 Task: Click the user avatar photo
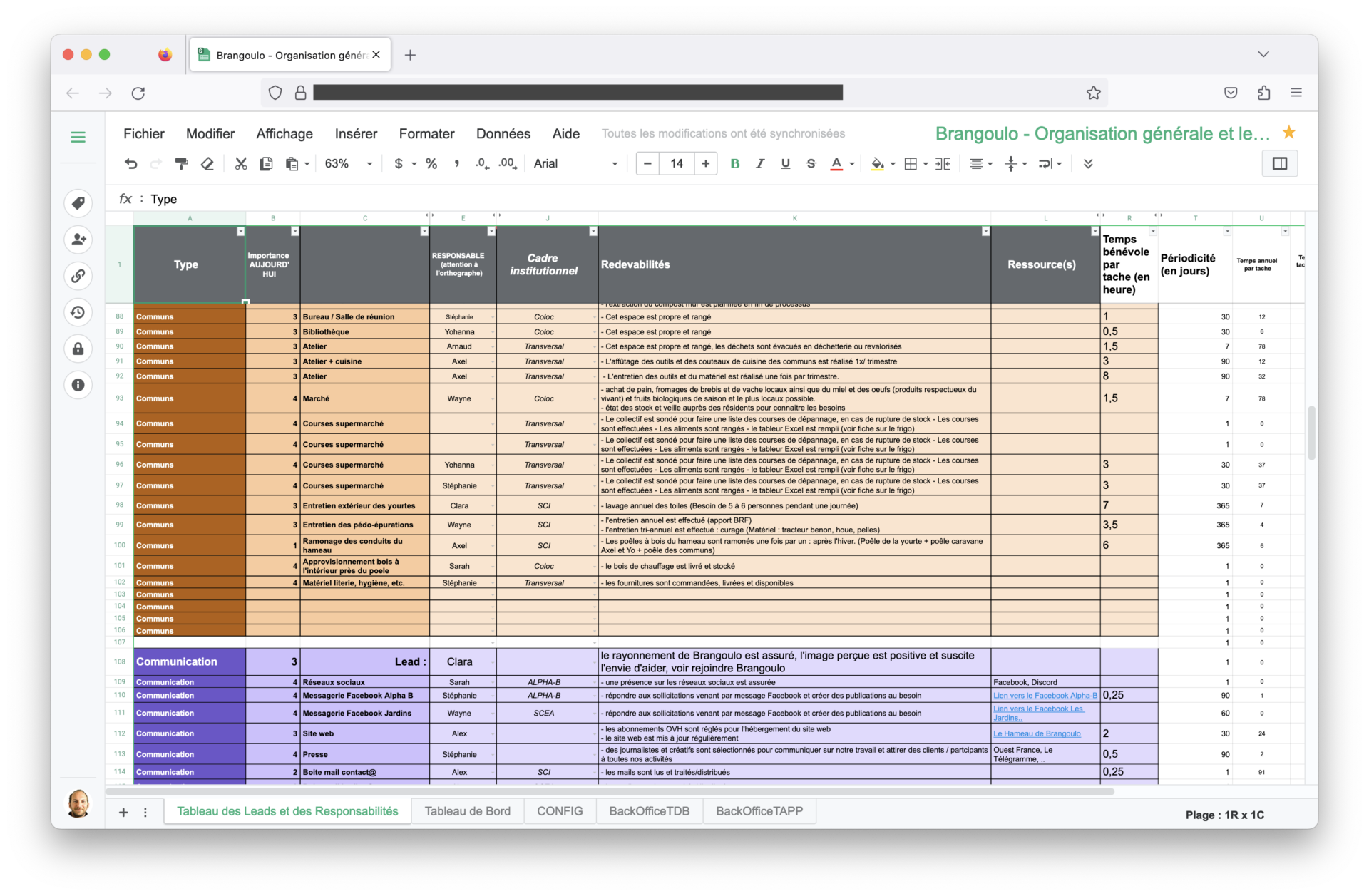click(78, 803)
